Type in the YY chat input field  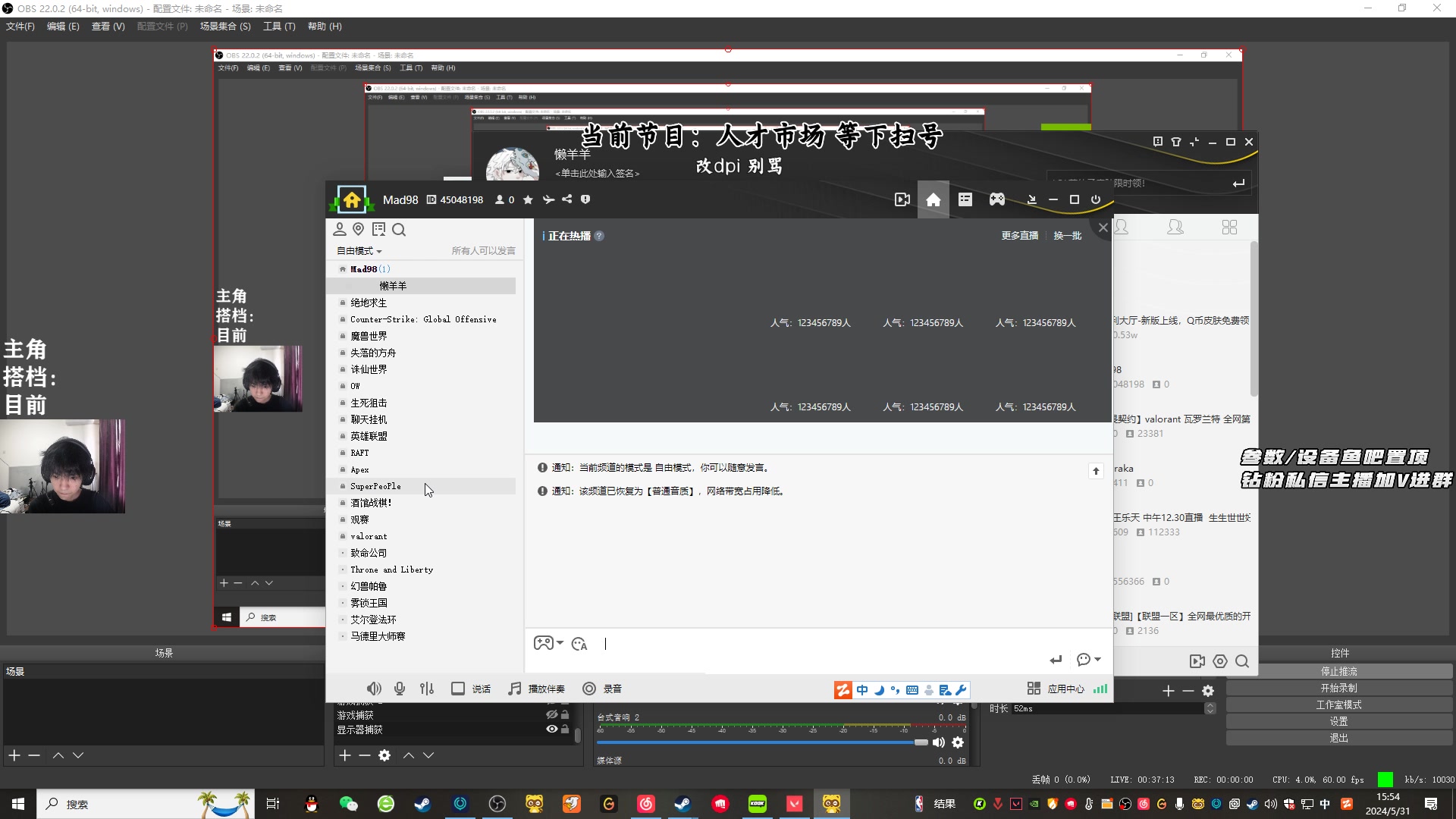click(819, 644)
